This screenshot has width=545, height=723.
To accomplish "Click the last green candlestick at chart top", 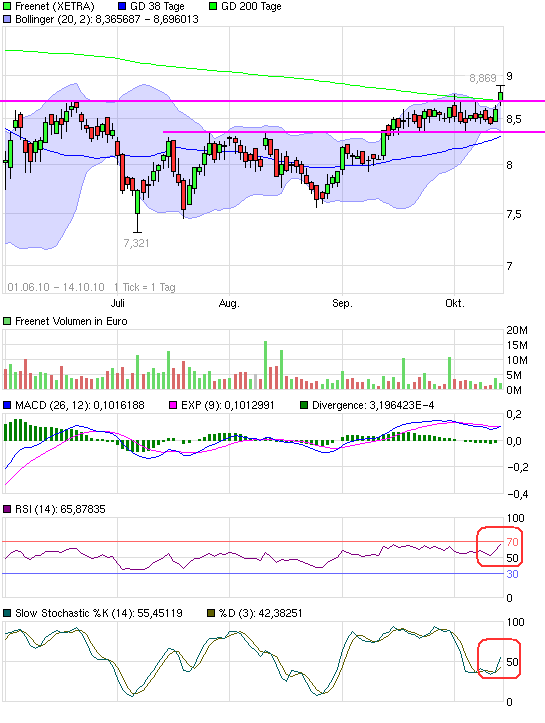I will pyautogui.click(x=500, y=95).
